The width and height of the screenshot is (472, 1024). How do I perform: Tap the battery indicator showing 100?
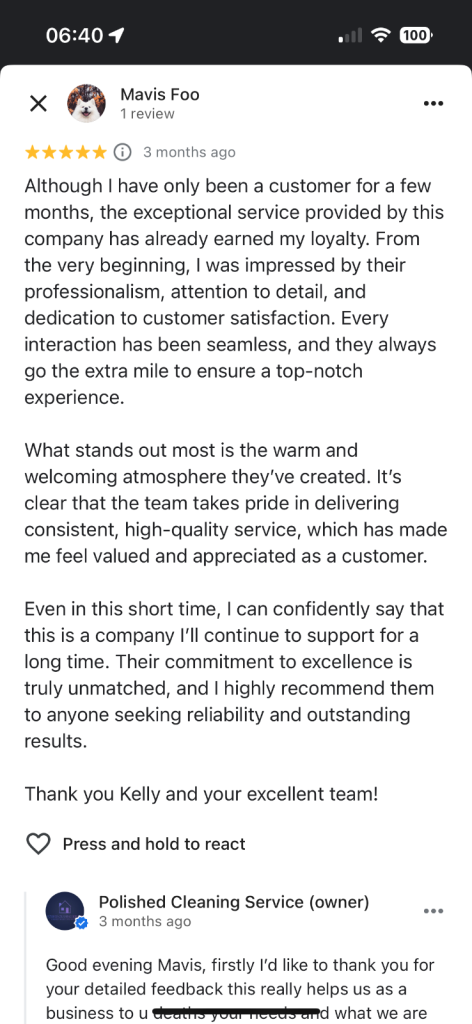coord(415,35)
